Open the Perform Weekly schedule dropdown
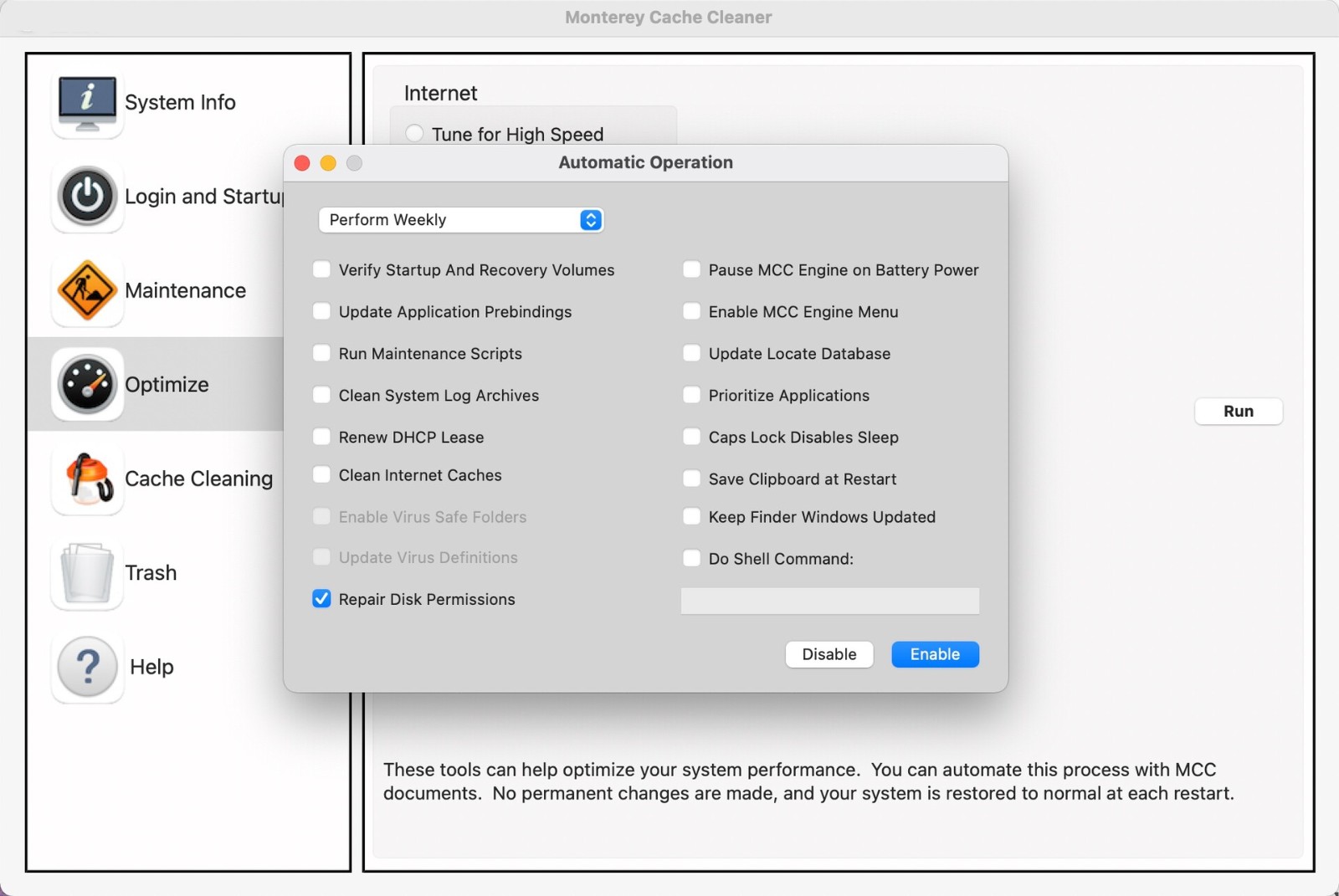The image size is (1339, 896). click(x=461, y=220)
